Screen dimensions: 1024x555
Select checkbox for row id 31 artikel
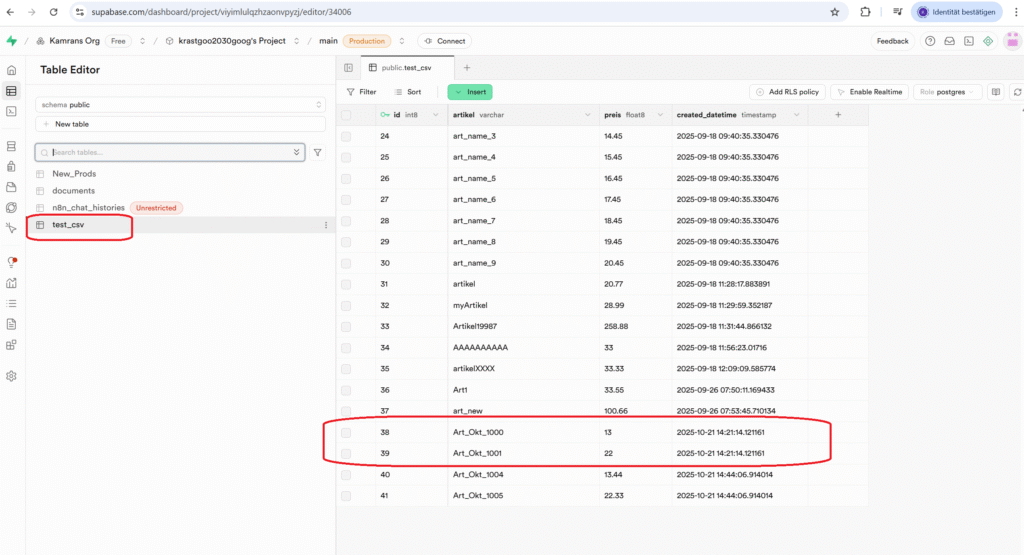(x=346, y=284)
